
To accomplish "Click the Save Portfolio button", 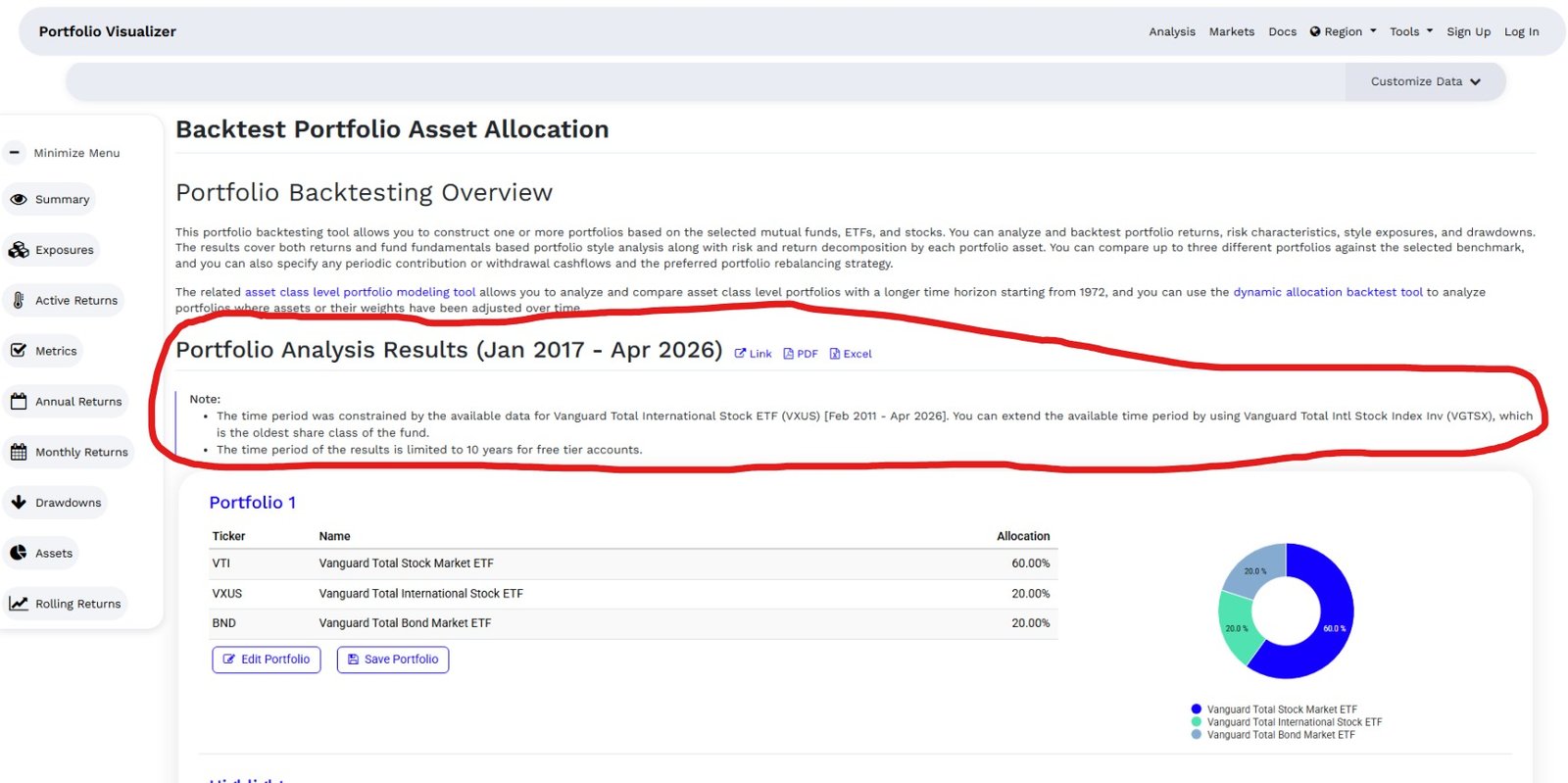I will point(393,660).
